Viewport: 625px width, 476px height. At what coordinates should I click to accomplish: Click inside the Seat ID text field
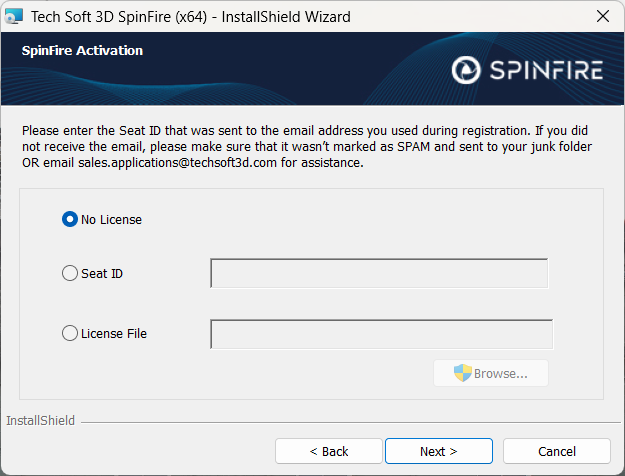tap(378, 273)
